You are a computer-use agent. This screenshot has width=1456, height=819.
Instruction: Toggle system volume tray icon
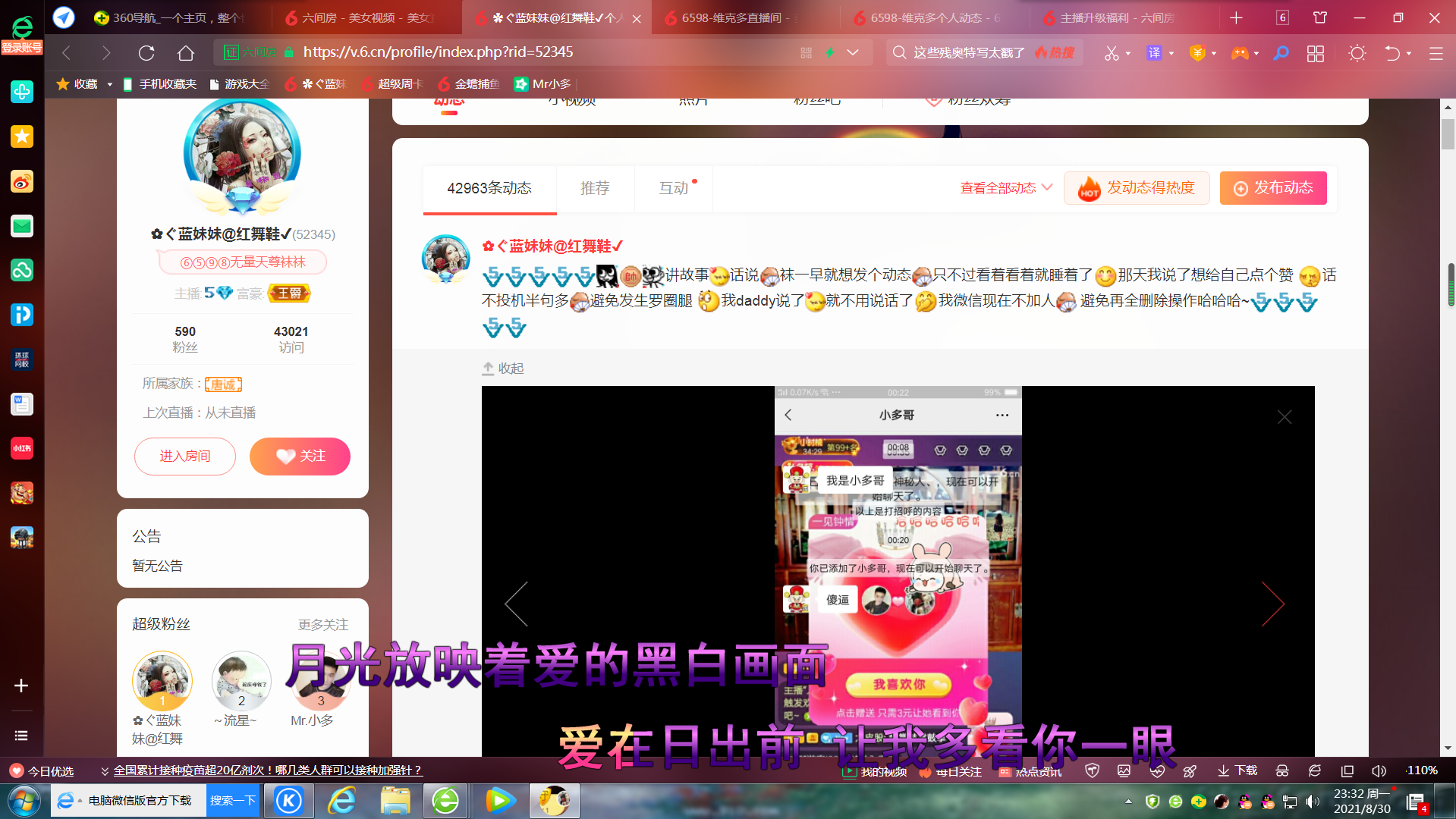click(x=1313, y=802)
